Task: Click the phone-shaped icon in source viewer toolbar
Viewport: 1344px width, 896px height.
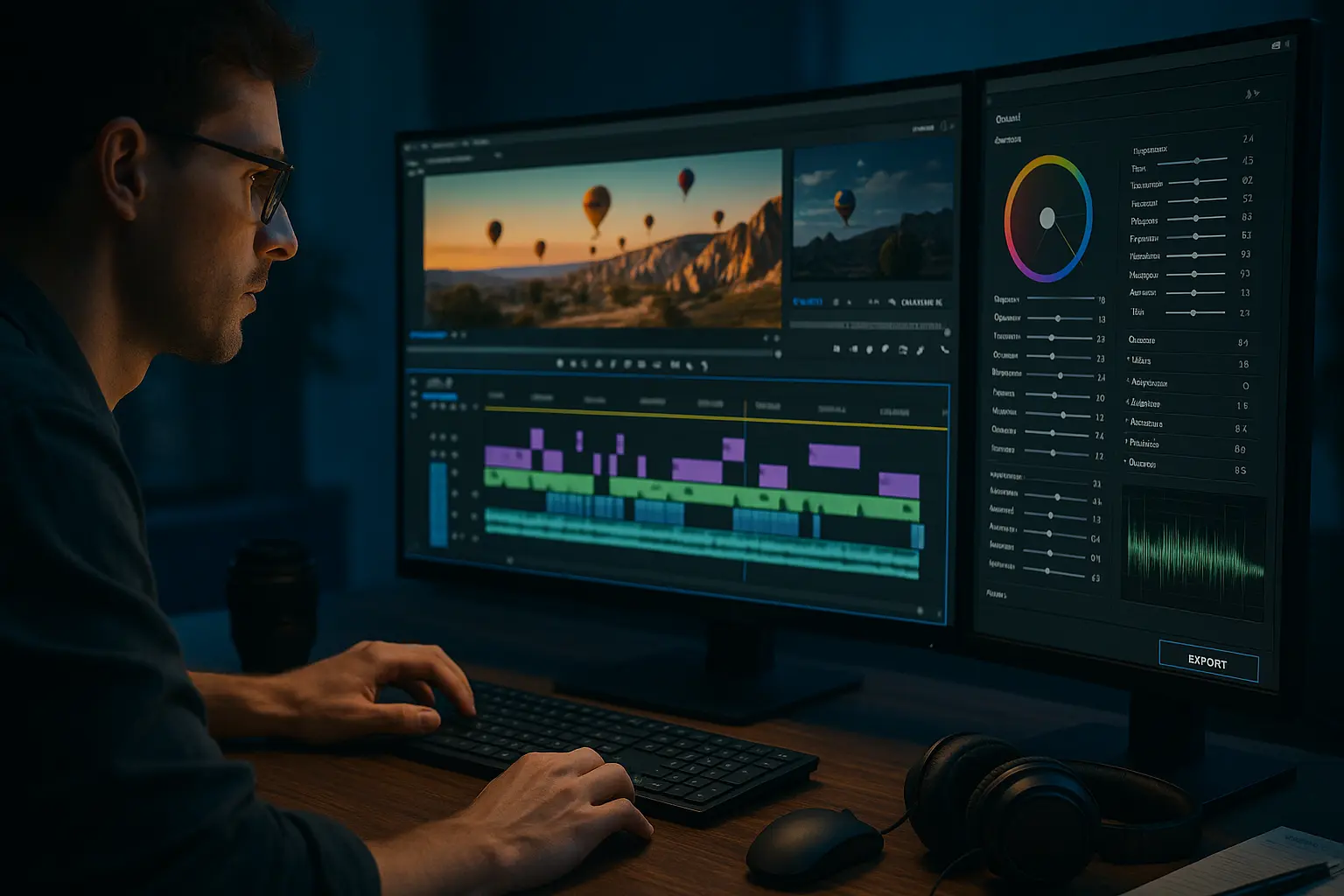Action: (944, 350)
